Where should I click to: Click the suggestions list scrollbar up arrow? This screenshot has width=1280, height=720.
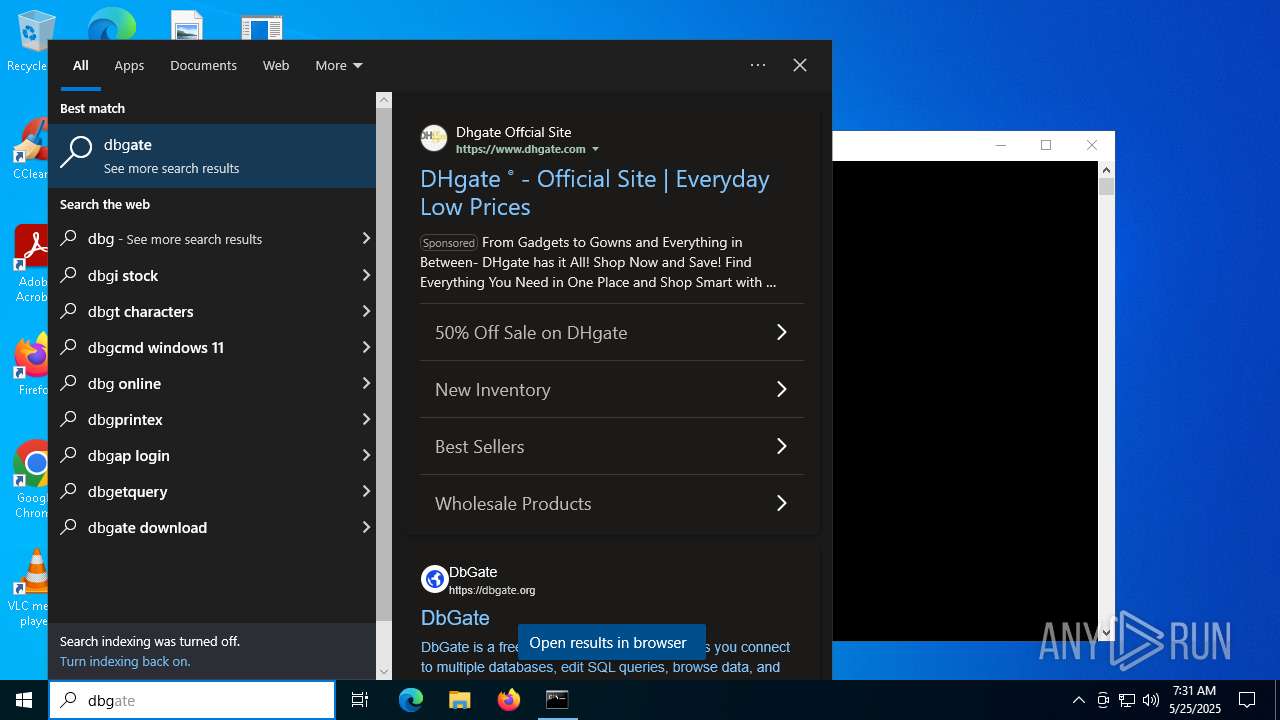point(384,101)
